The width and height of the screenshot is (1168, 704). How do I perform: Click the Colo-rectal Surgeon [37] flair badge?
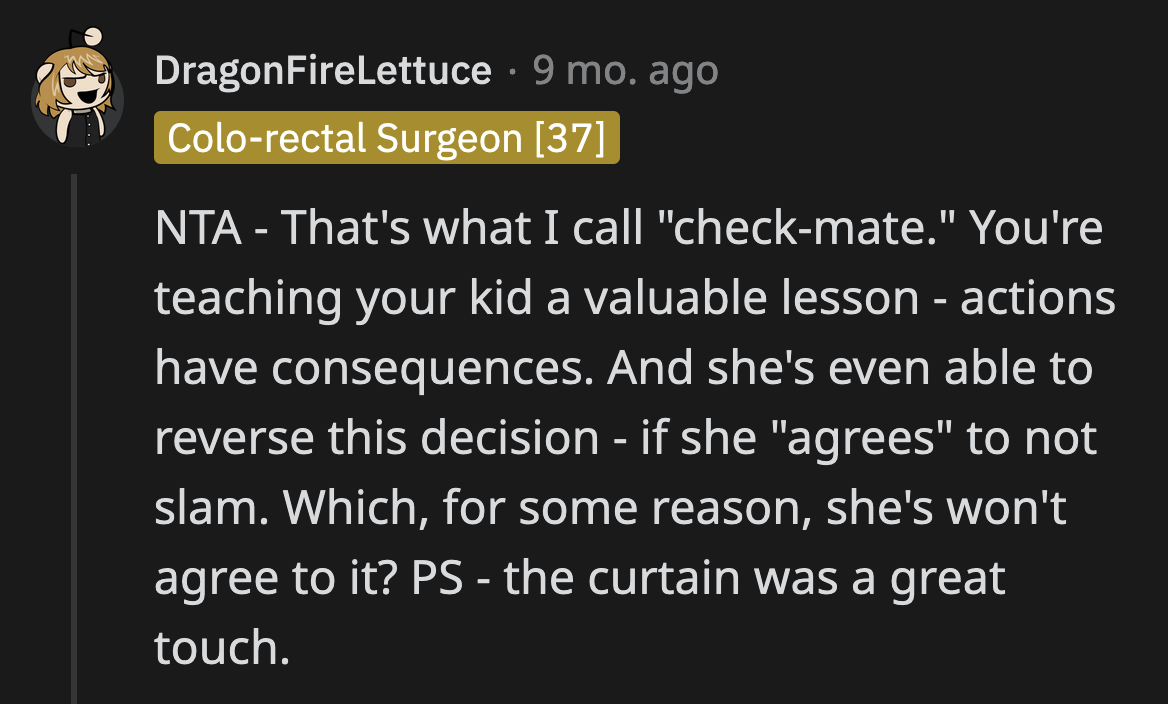click(387, 138)
